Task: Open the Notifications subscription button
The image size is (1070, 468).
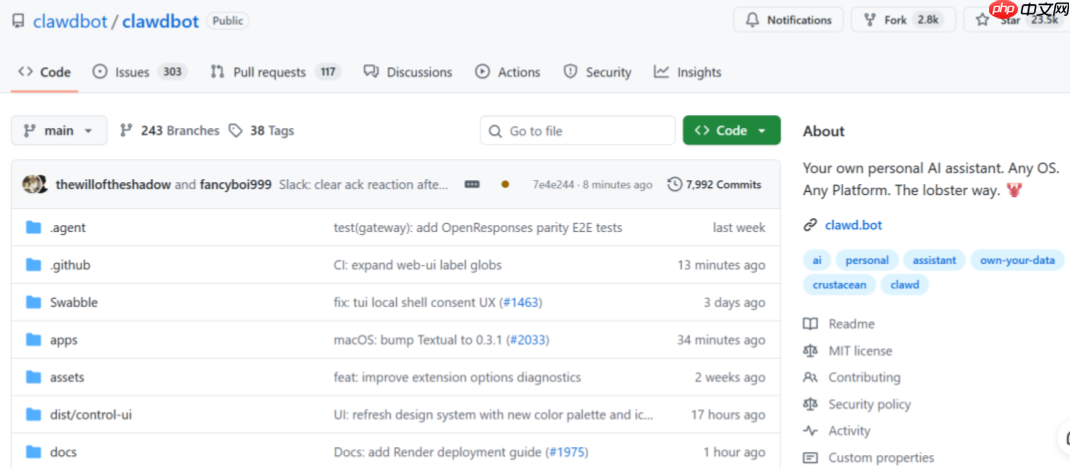Action: pyautogui.click(x=788, y=20)
